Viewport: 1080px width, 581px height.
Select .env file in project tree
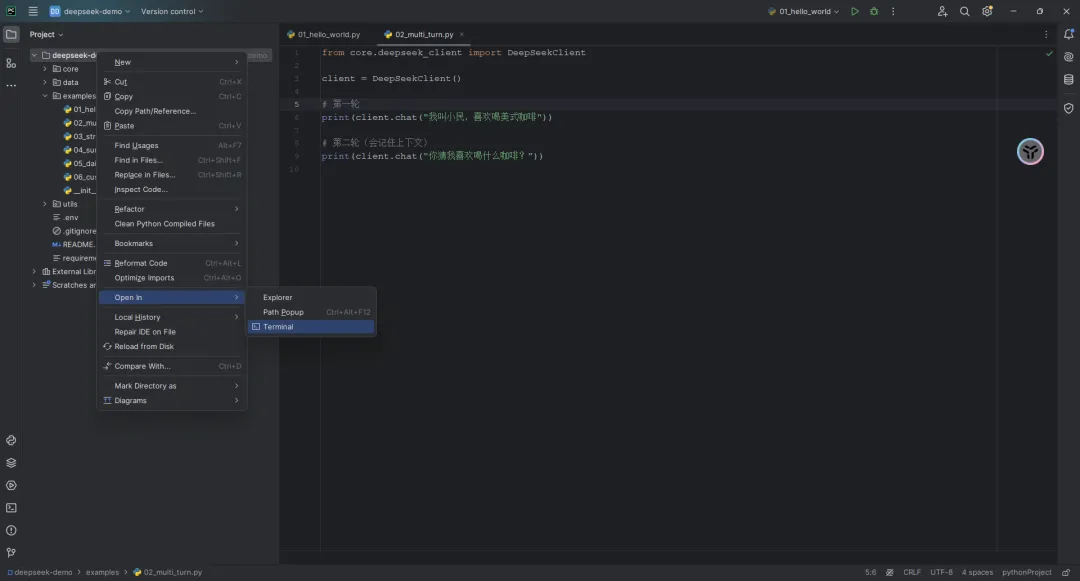pos(66,218)
